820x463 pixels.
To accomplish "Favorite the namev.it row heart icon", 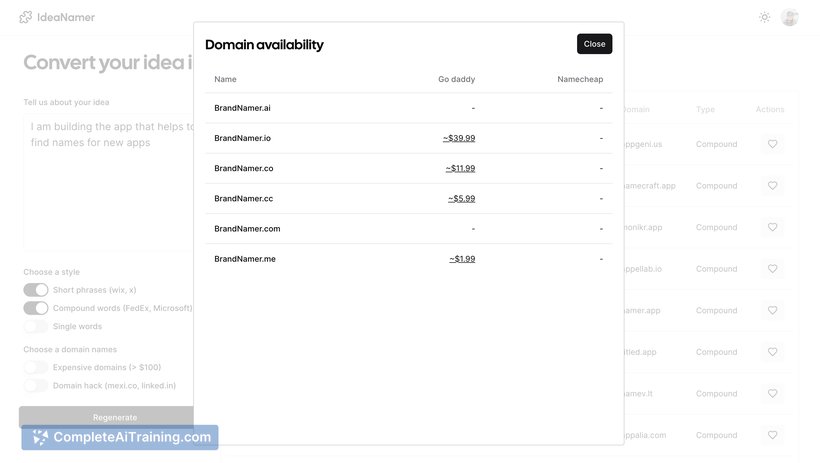I will [772, 393].
